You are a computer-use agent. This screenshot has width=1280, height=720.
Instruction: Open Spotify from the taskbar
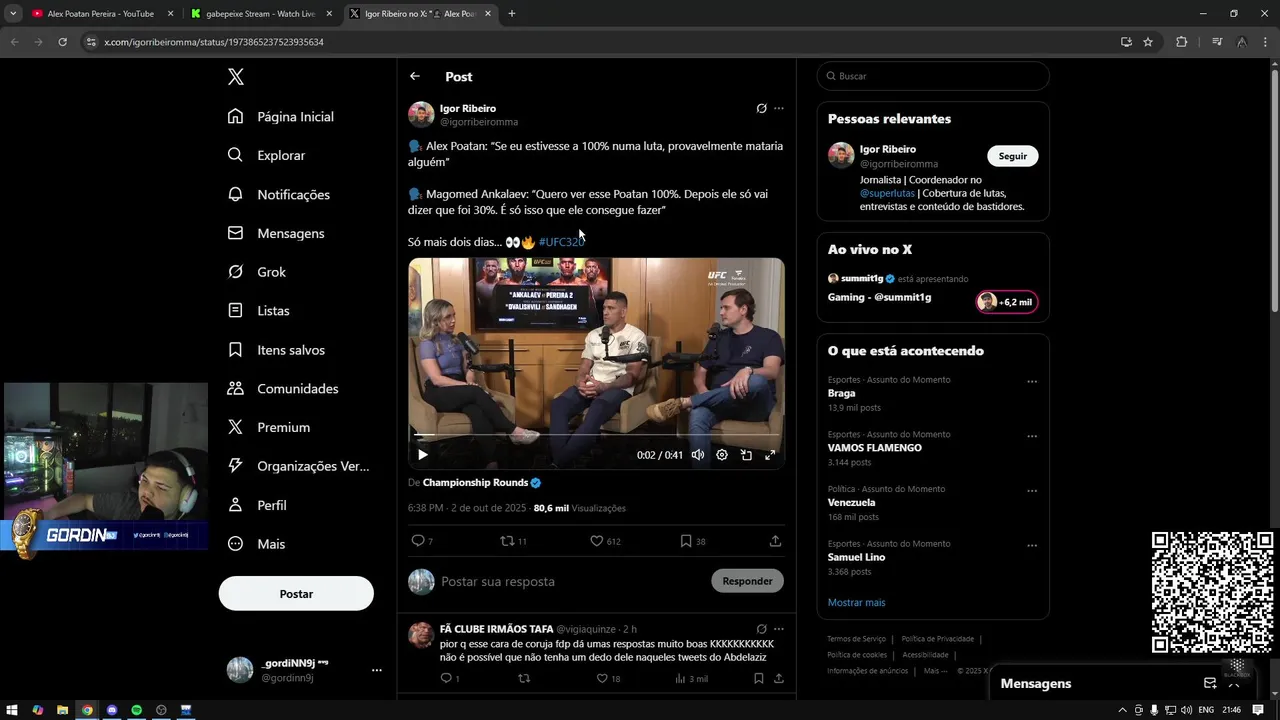(137, 710)
